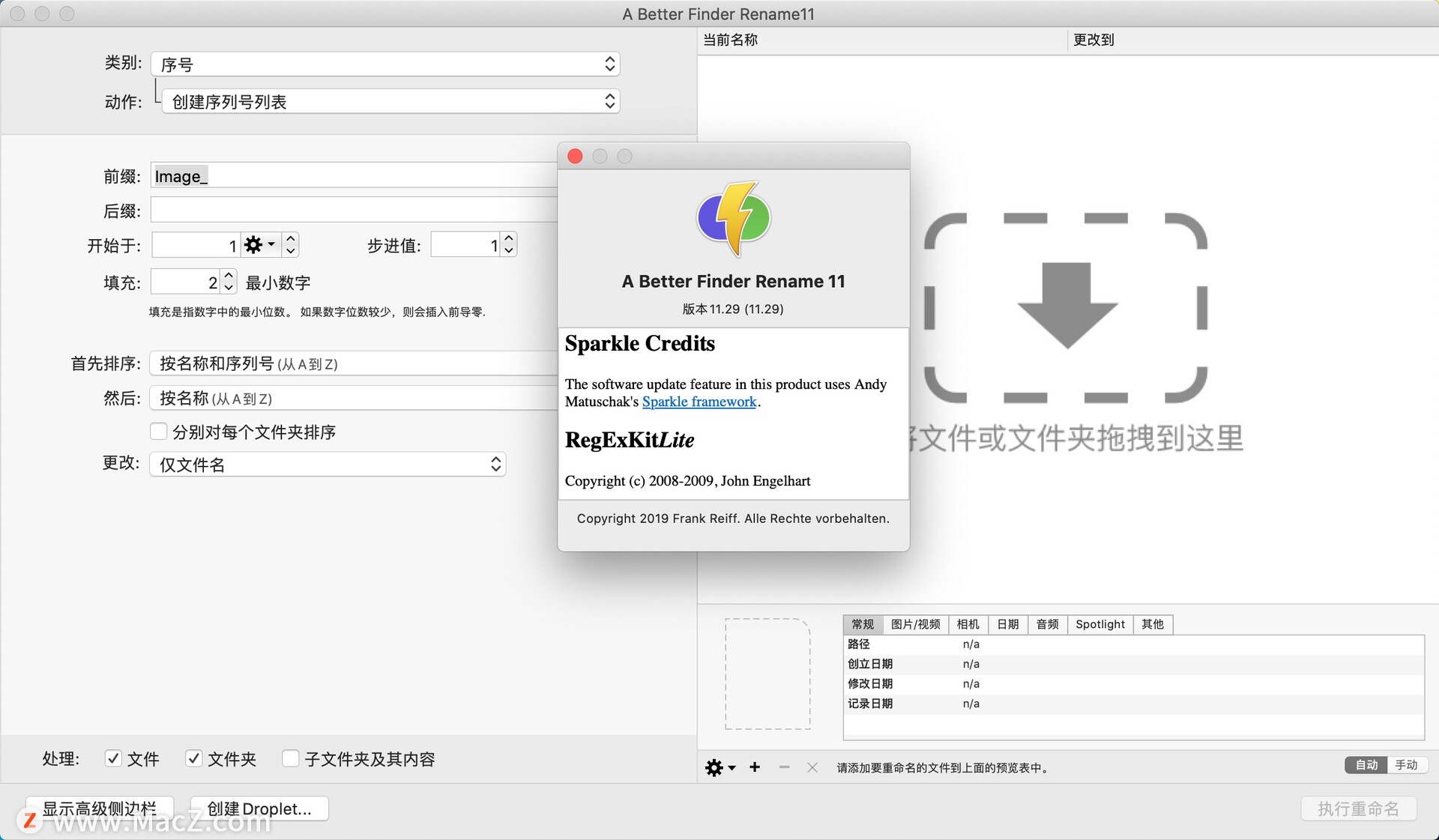Image resolution: width=1439 pixels, height=840 pixels.
Task: Switch rename mode to 手动
Action: tap(1408, 765)
